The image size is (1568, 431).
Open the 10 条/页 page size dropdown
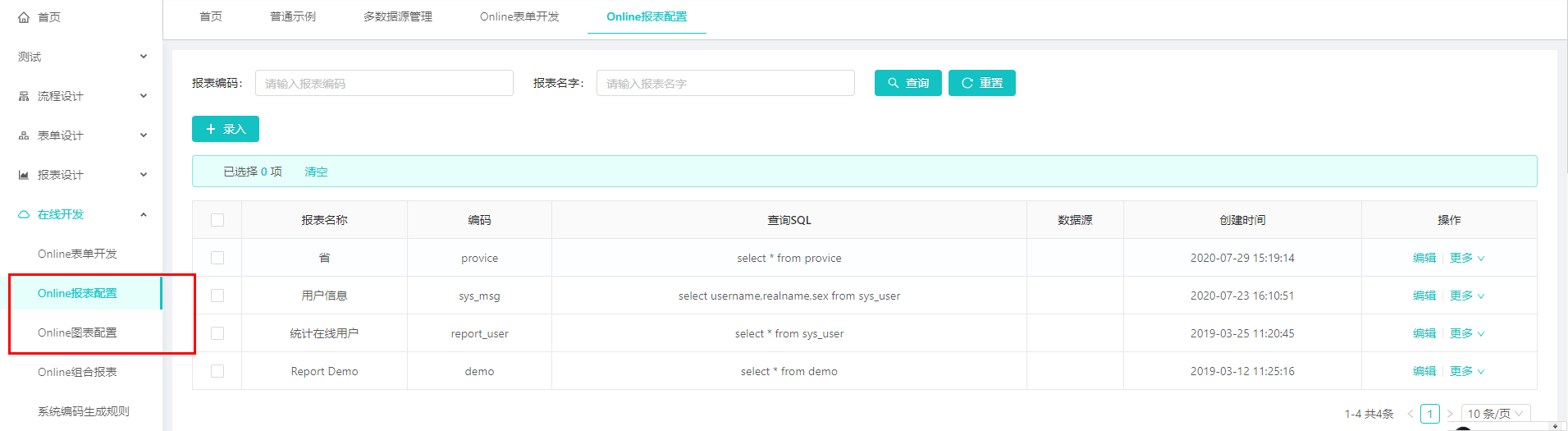coord(1495,414)
